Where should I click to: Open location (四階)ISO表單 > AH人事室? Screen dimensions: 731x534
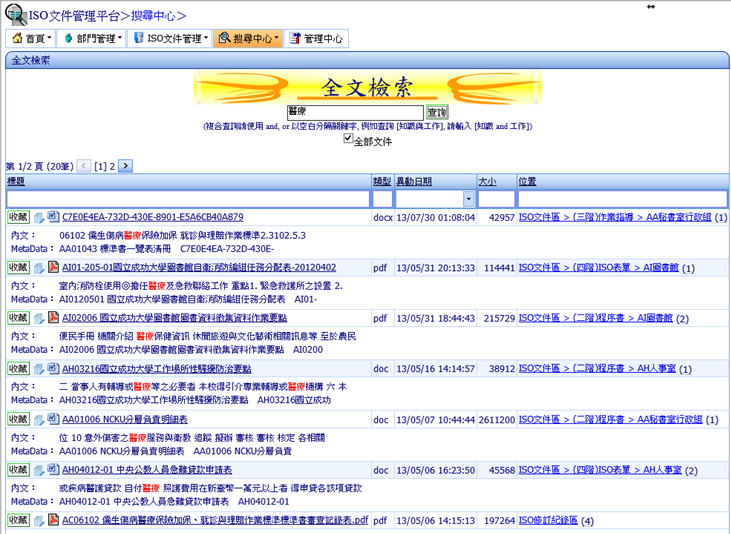click(x=600, y=470)
